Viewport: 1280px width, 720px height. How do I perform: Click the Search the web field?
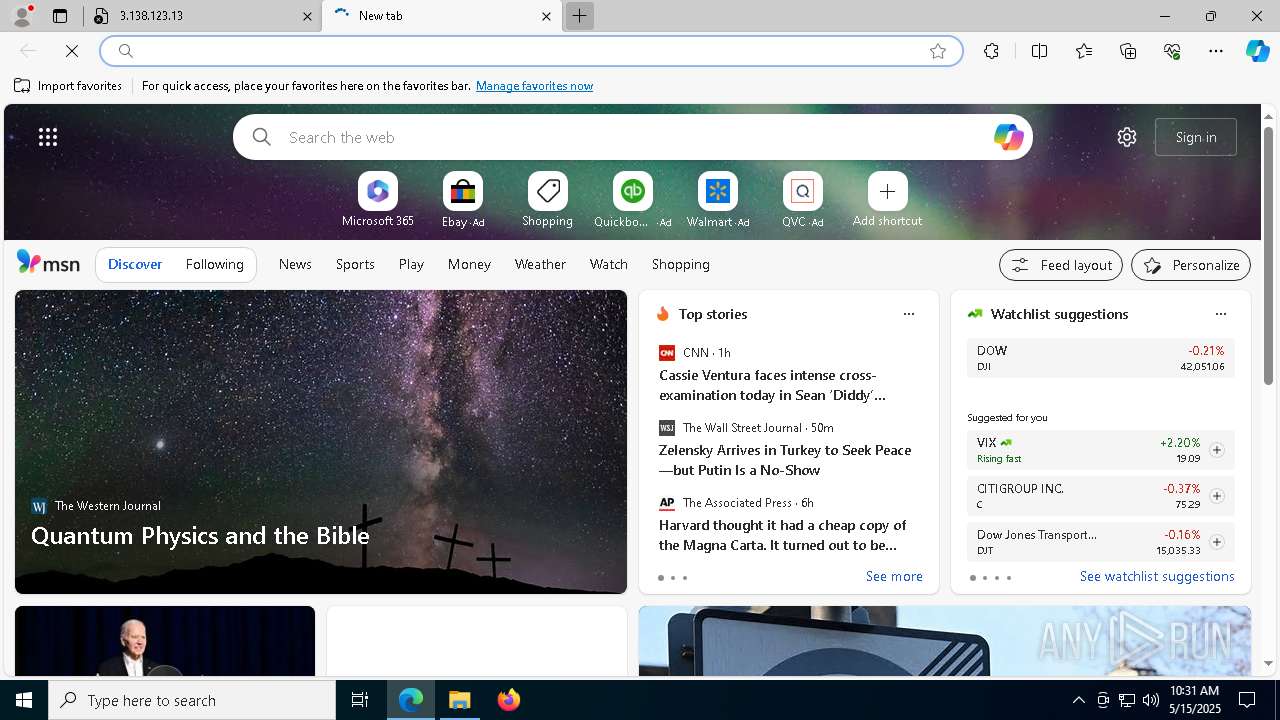point(632,137)
